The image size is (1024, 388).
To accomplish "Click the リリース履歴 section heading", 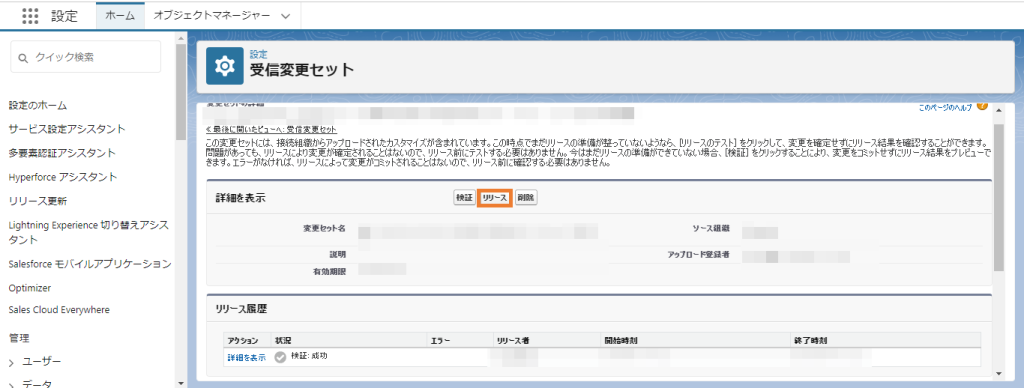I will 241,309.
